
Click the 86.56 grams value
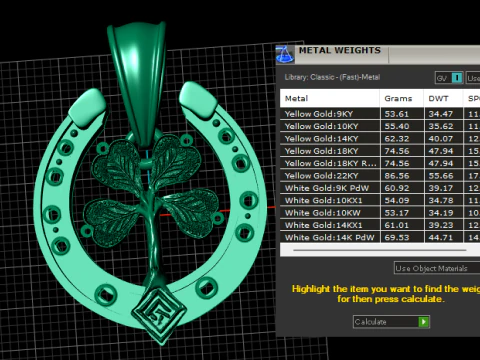pyautogui.click(x=396, y=176)
